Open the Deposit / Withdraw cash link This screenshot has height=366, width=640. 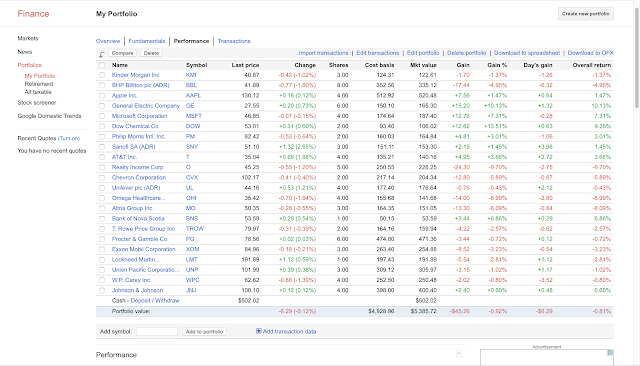click(155, 301)
